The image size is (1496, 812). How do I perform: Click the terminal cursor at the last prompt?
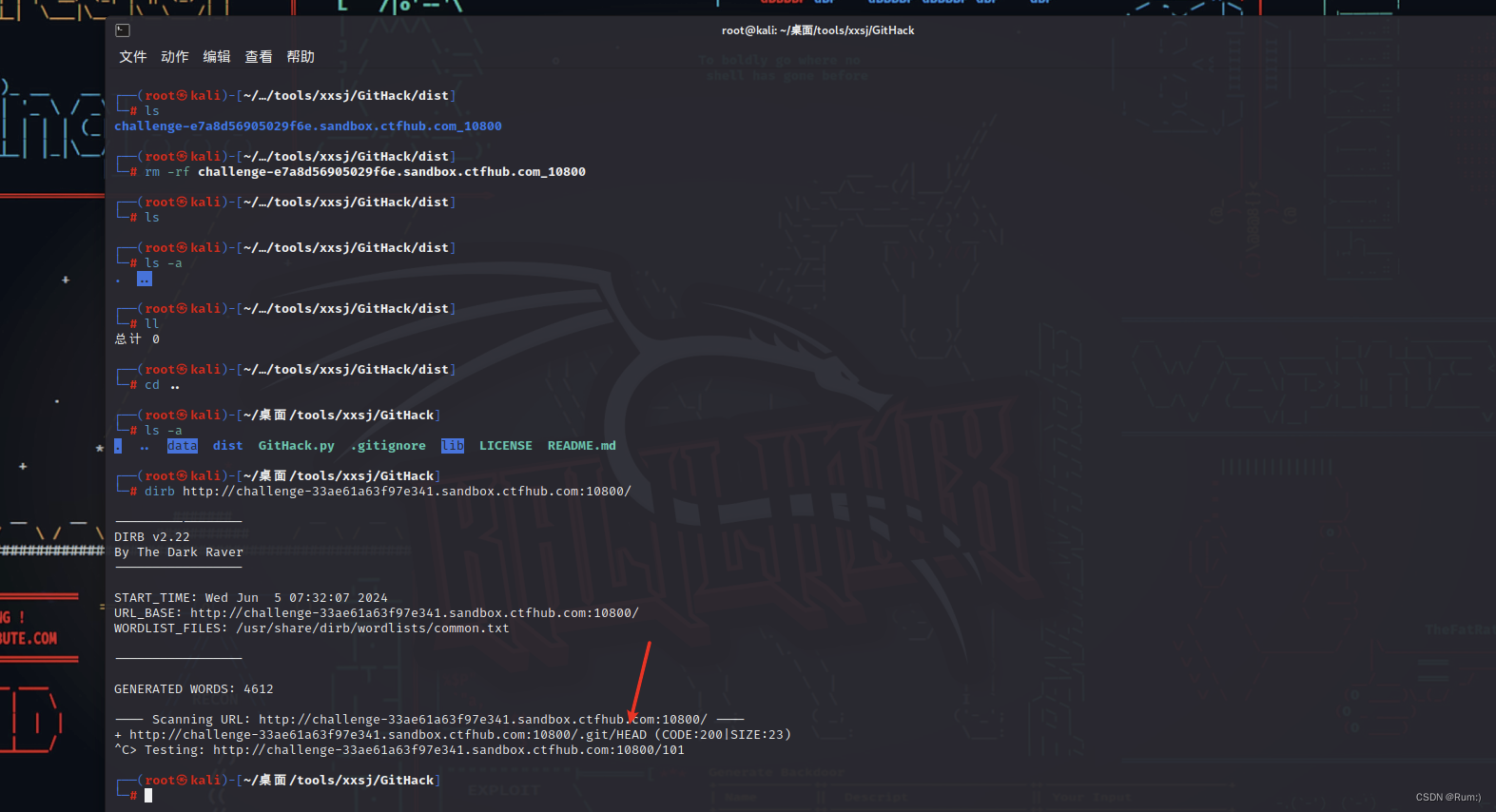coord(148,795)
